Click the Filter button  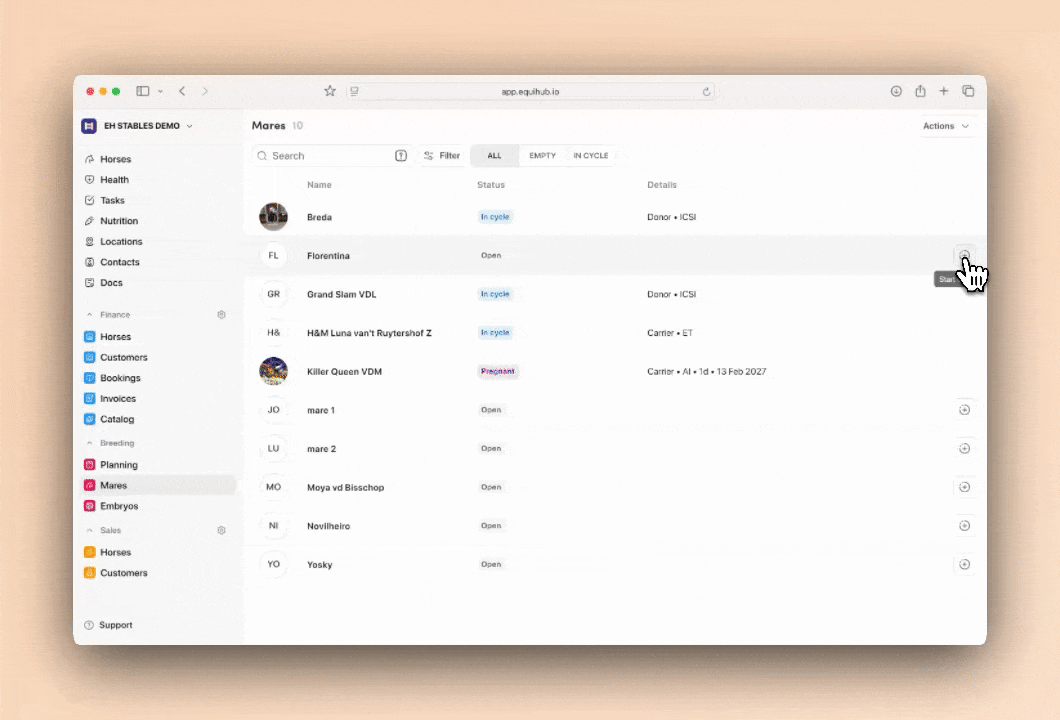(441, 156)
